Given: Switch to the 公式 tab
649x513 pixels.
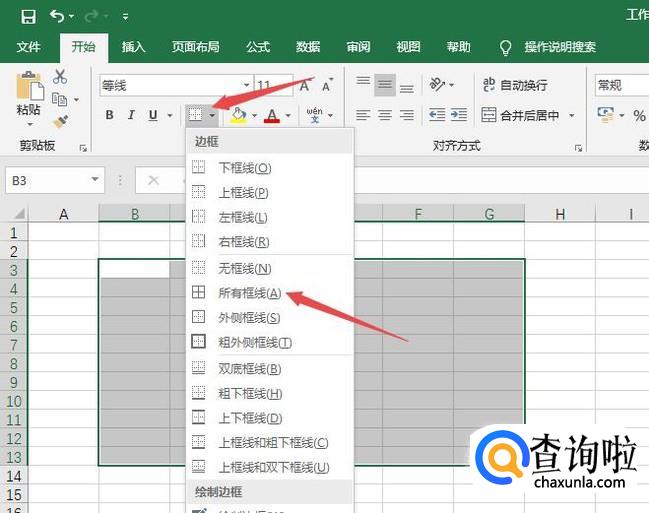Looking at the screenshot, I should (x=258, y=47).
